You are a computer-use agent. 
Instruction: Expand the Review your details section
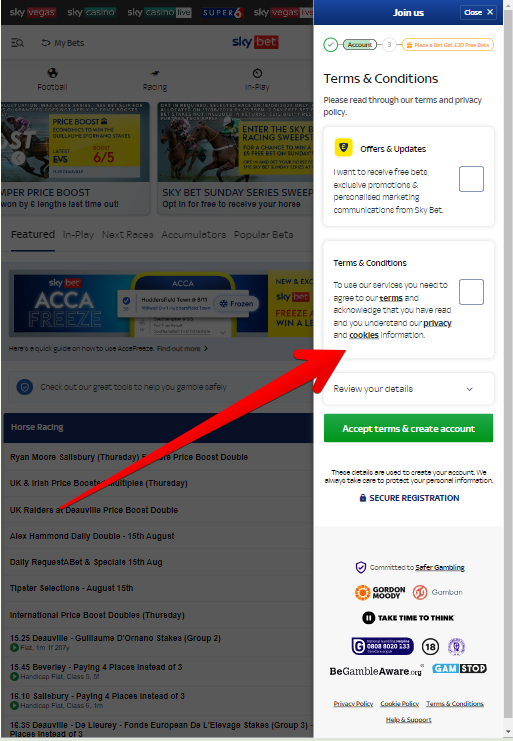409,389
